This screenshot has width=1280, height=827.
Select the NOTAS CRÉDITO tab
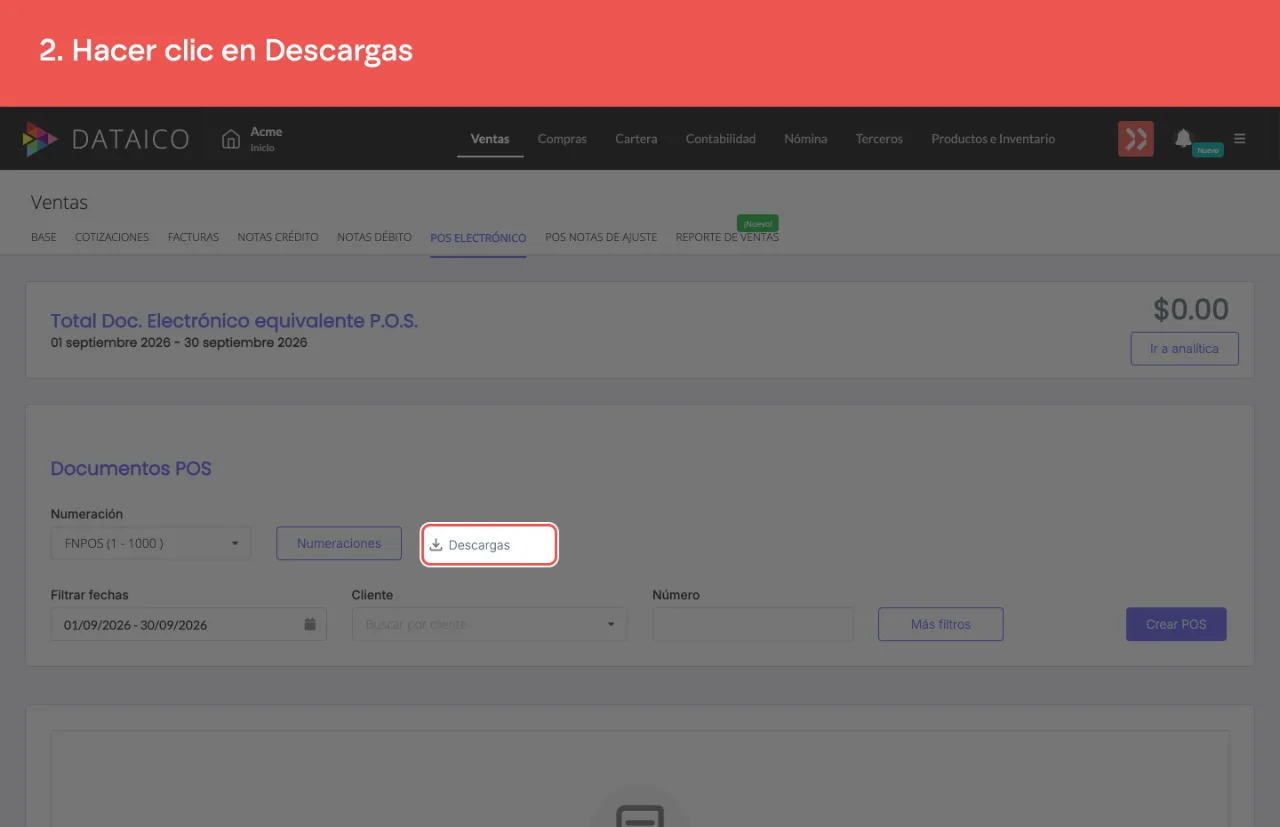click(278, 237)
